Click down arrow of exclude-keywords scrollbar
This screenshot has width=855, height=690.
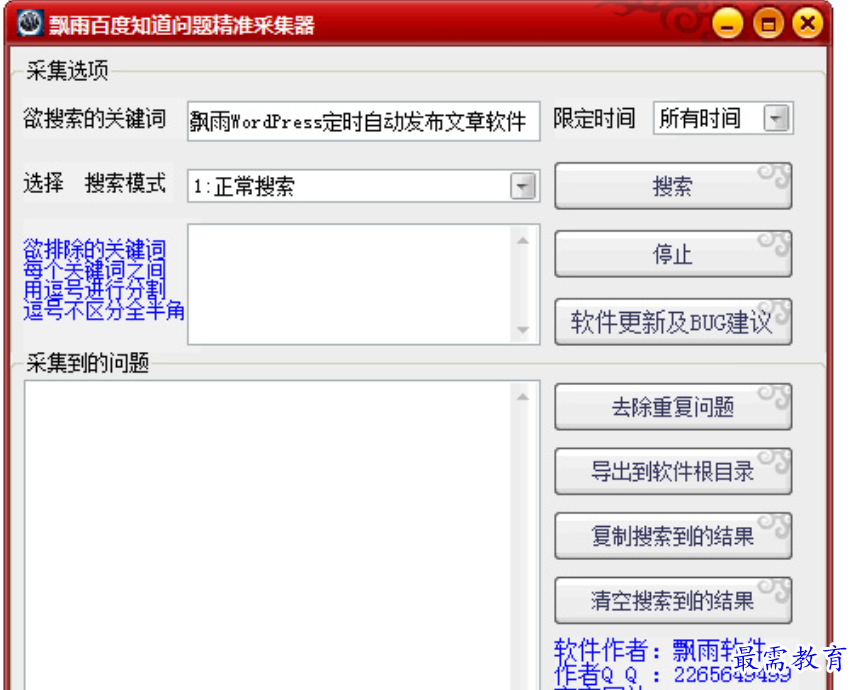(523, 330)
